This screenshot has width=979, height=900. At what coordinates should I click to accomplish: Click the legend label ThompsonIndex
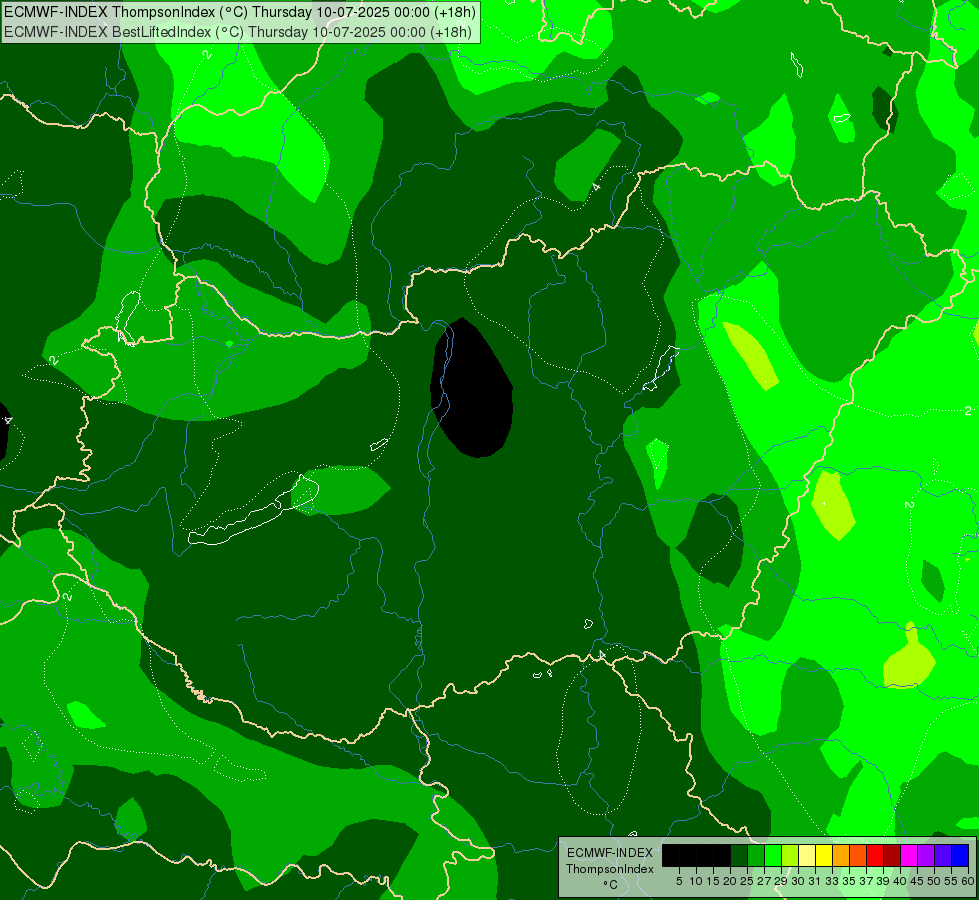click(610, 869)
